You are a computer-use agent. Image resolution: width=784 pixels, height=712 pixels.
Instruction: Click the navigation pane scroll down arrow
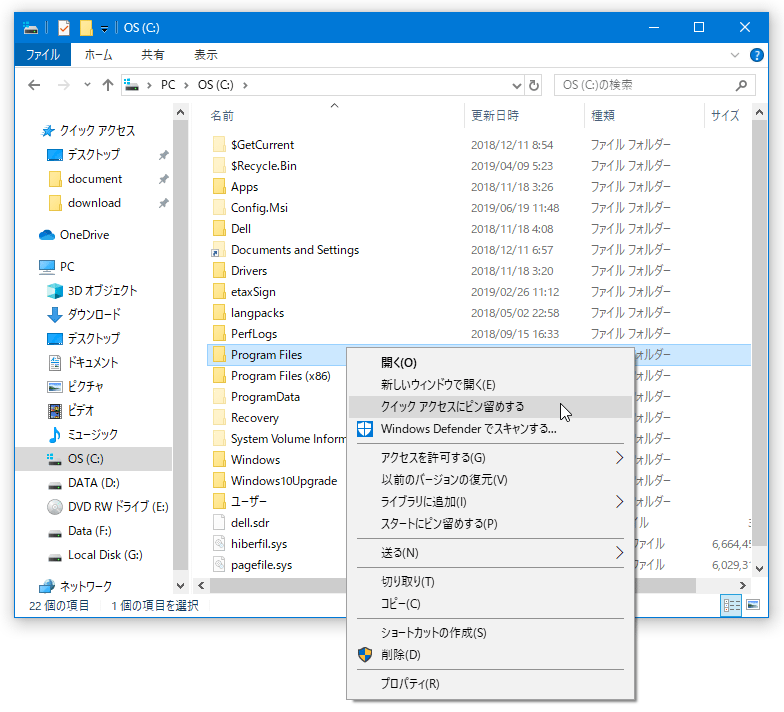[180, 586]
